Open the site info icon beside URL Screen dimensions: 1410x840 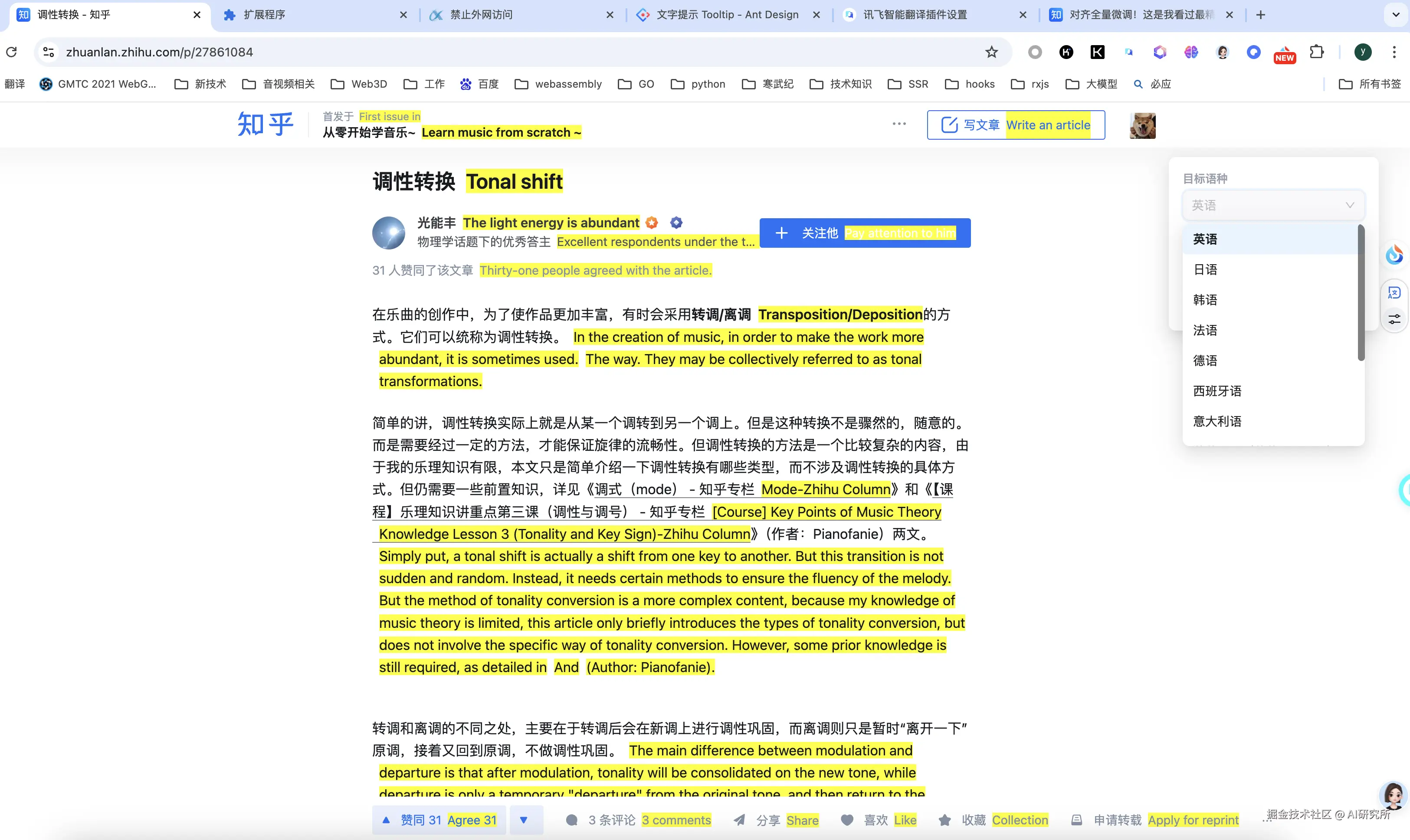49,52
